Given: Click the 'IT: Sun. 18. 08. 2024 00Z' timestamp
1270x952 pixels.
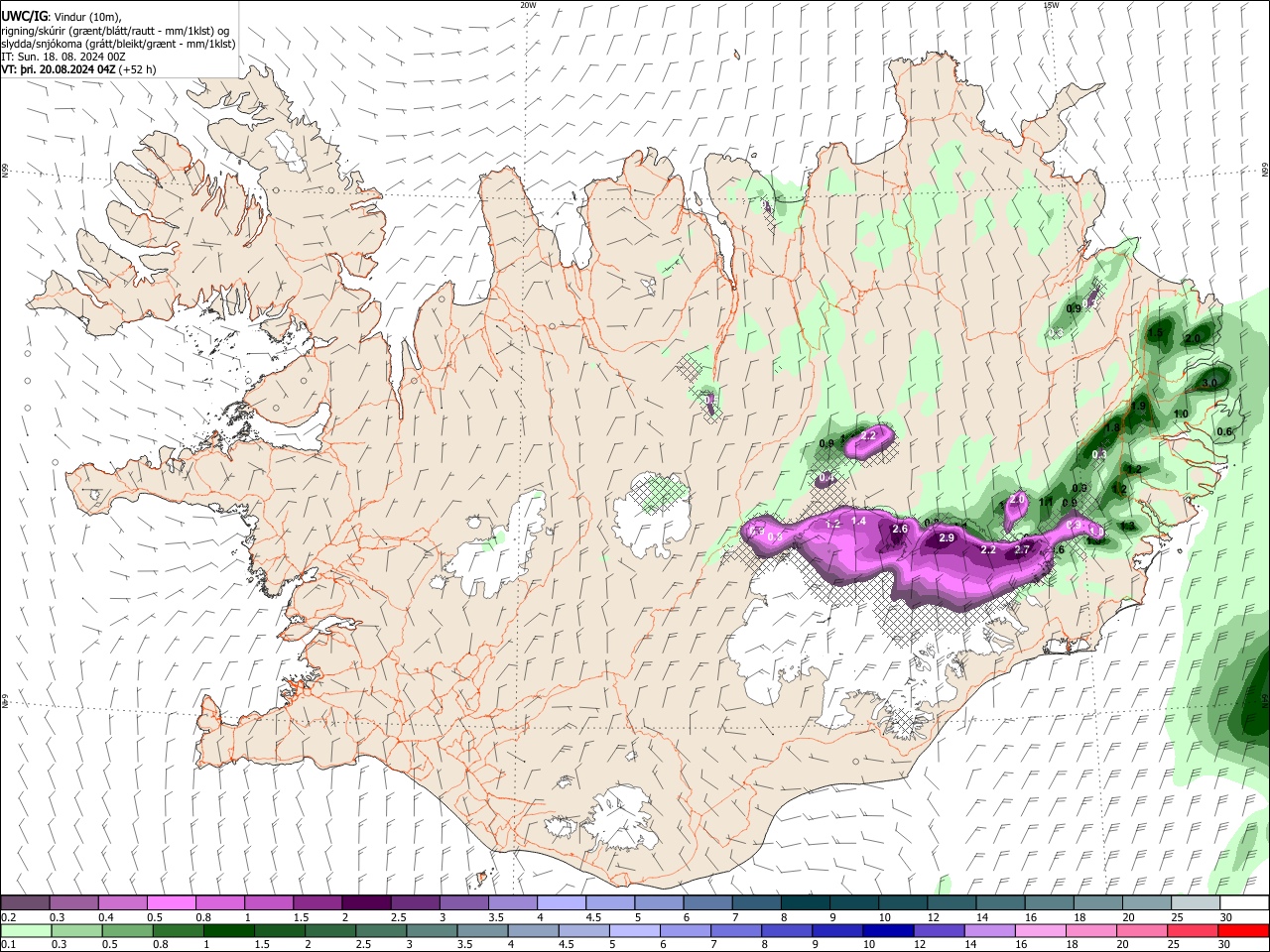Looking at the screenshot, I should click(x=63, y=57).
